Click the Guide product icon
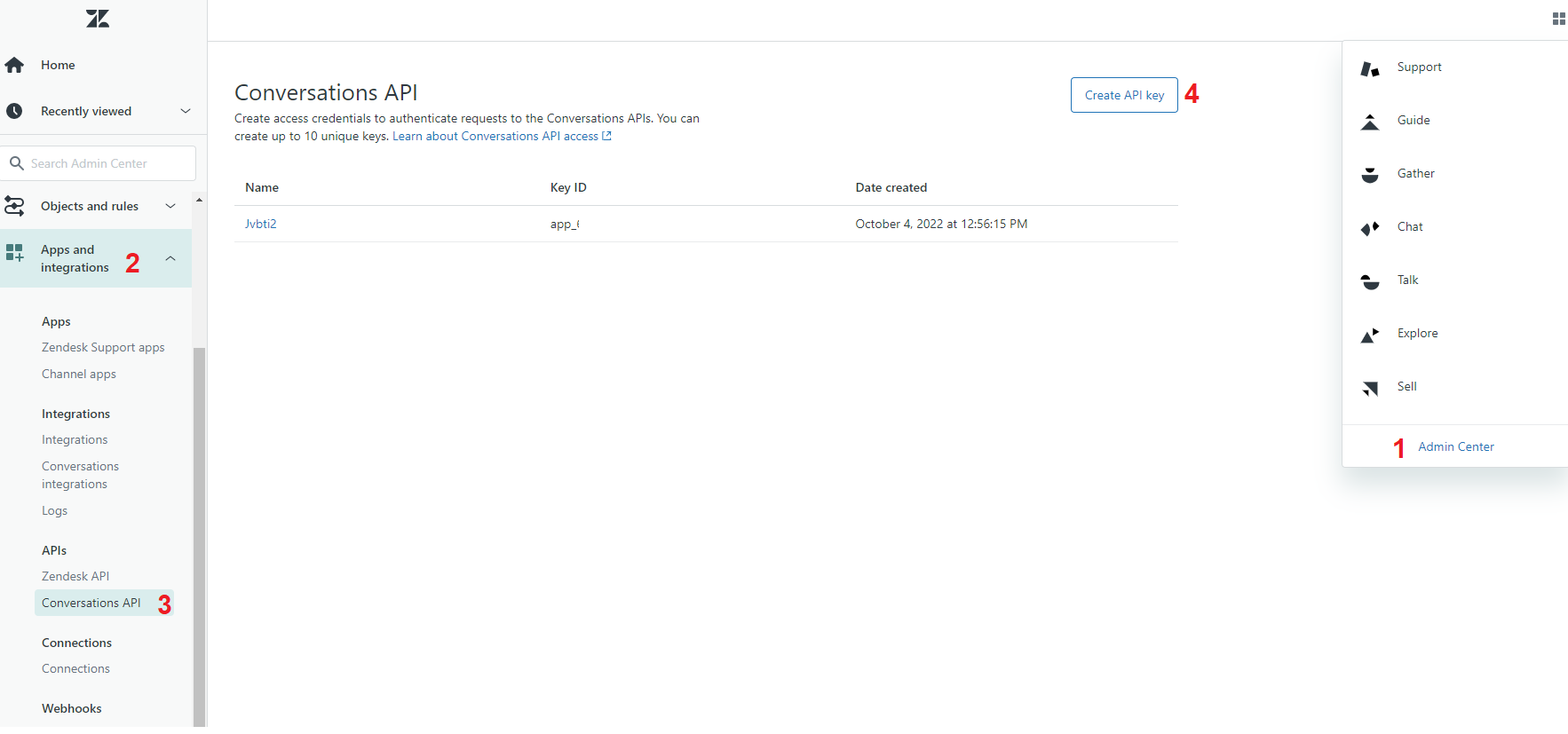The image size is (1568, 734). click(x=1370, y=122)
